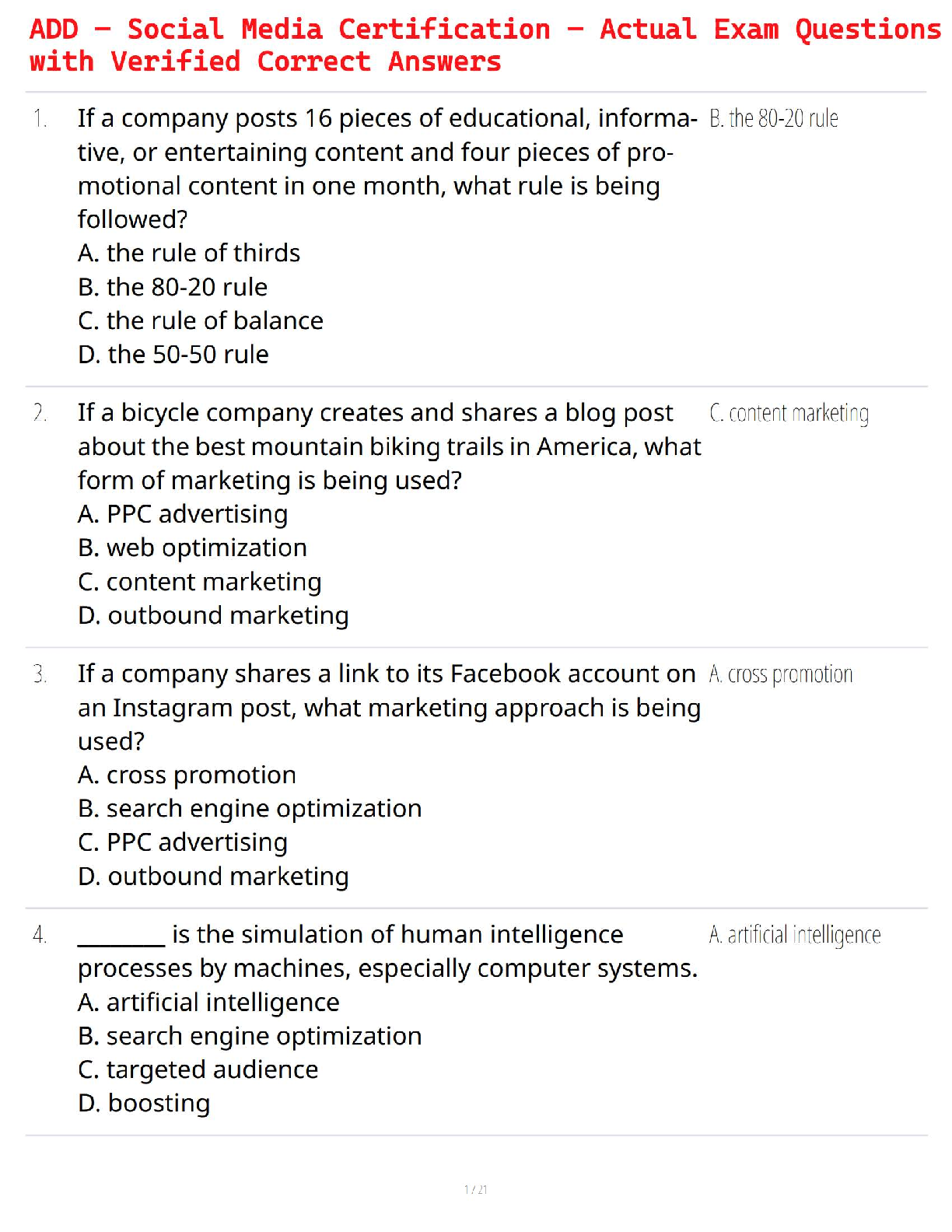Click the answer key 'A. cross promotion'
This screenshot has height=1232, width=952.
tap(780, 674)
